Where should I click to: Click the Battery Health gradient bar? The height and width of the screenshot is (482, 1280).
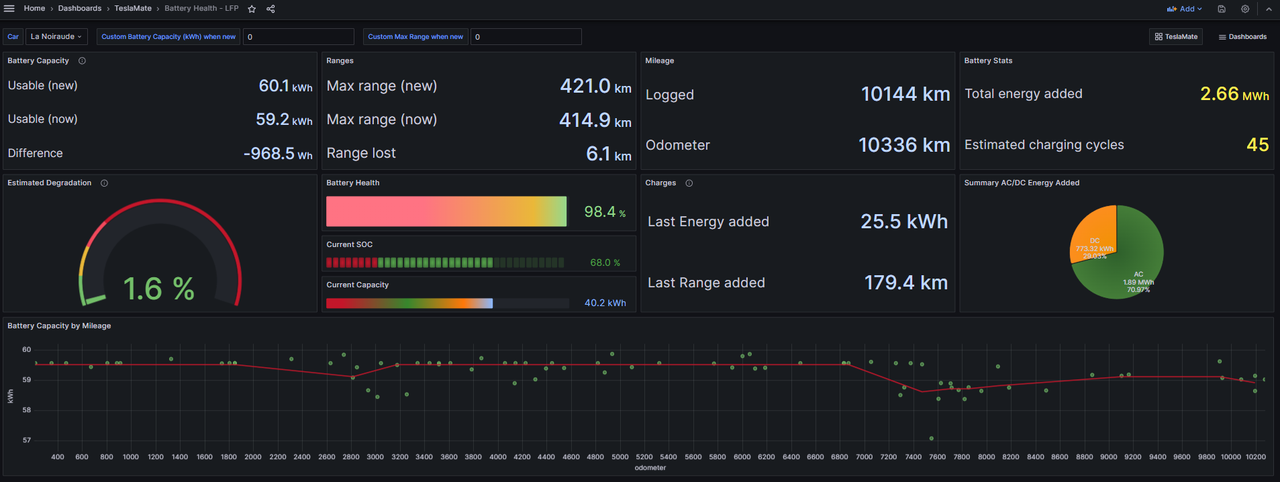(x=447, y=212)
